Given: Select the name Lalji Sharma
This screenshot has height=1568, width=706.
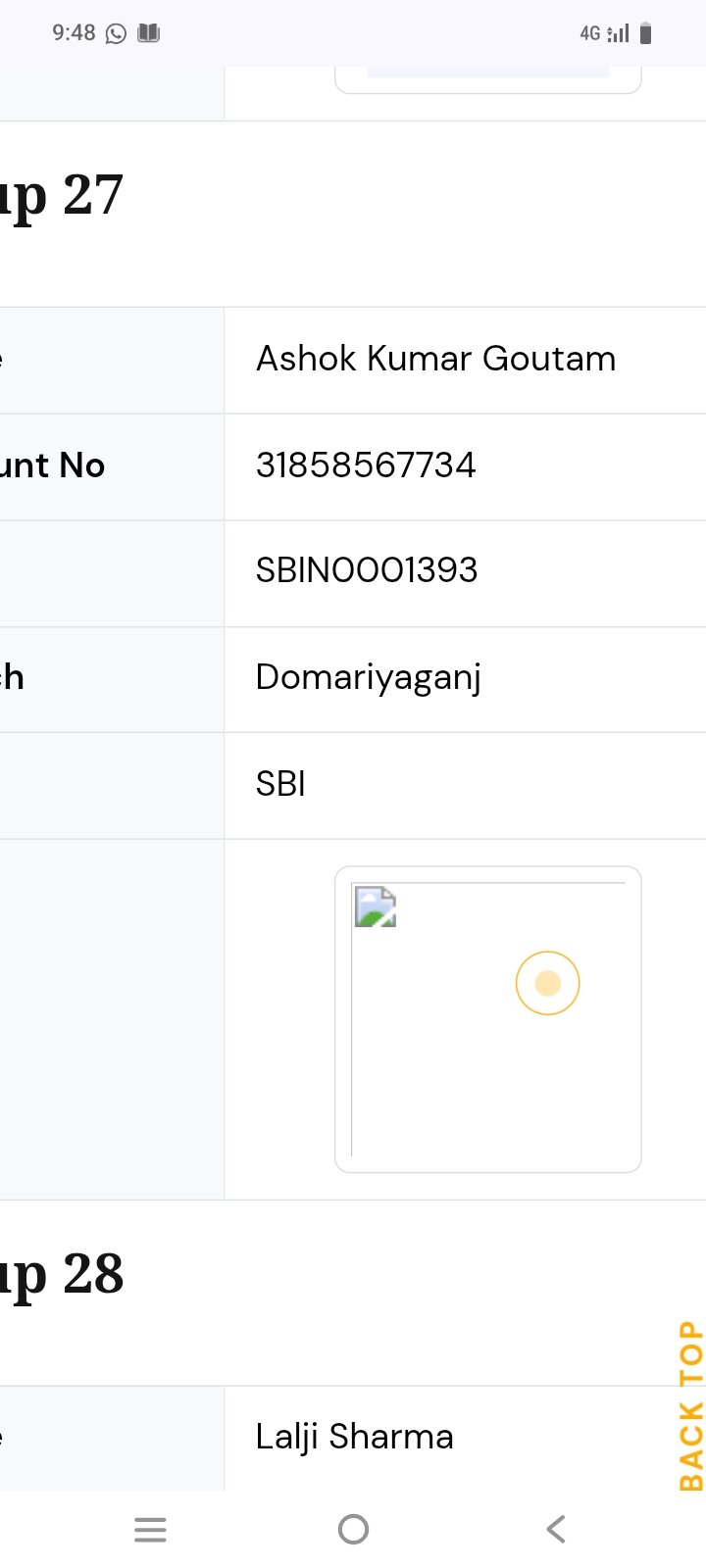Looking at the screenshot, I should (x=354, y=1437).
